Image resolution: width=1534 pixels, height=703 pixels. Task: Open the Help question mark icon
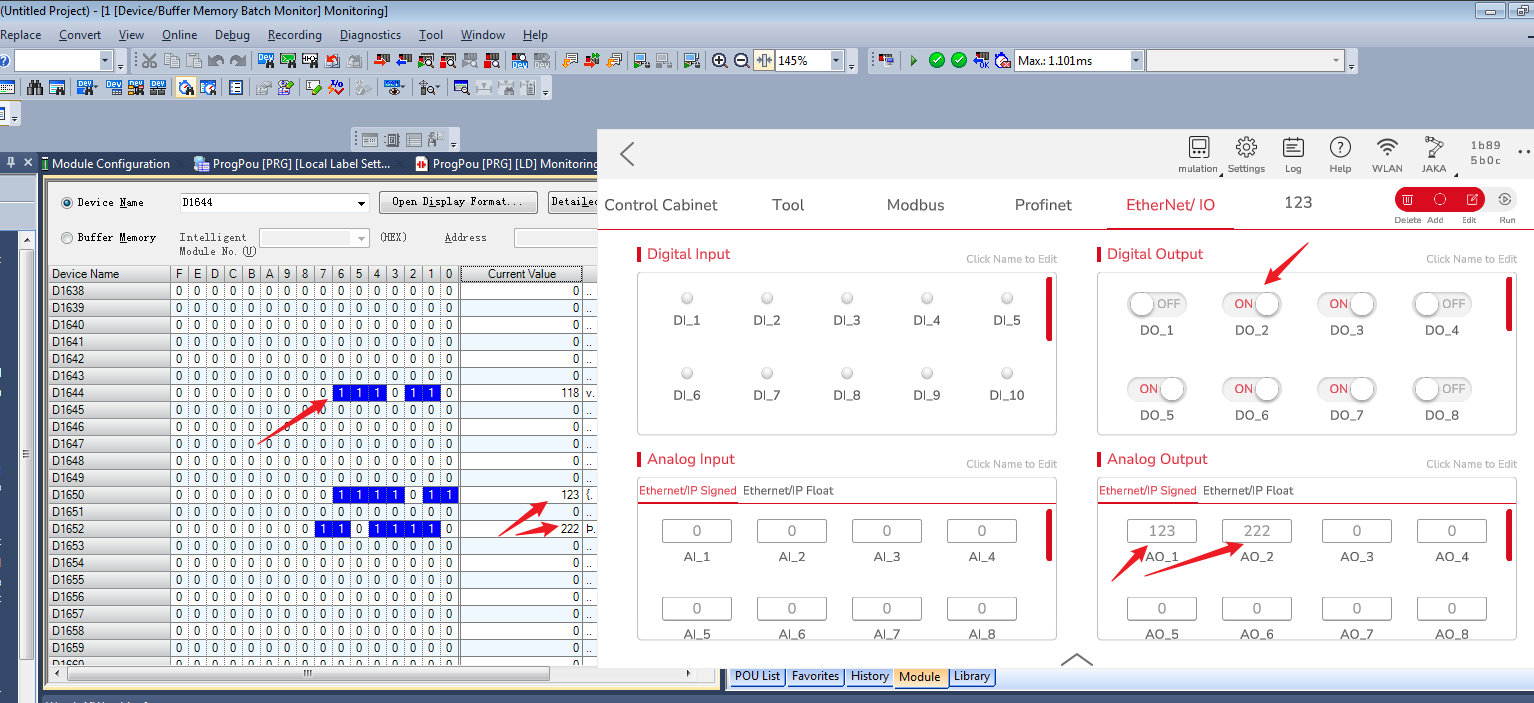pyautogui.click(x=1340, y=149)
